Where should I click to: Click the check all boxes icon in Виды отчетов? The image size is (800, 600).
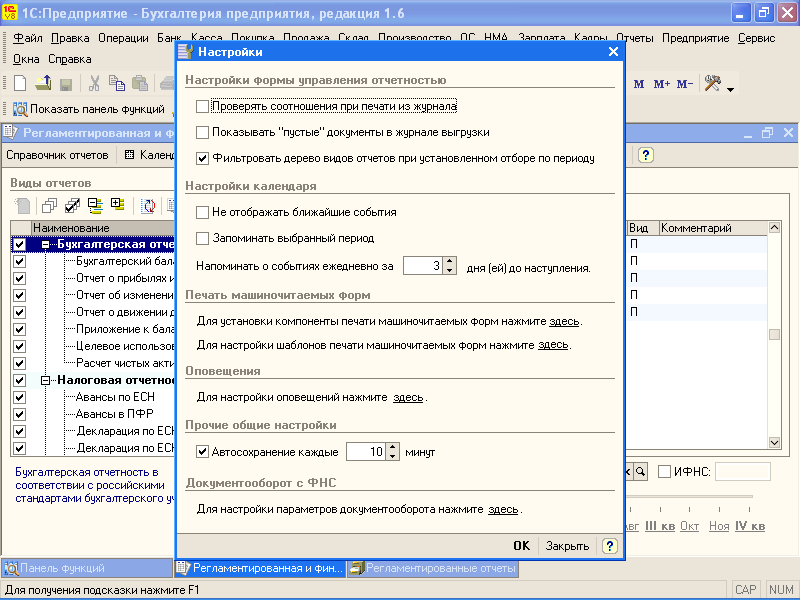[x=72, y=206]
